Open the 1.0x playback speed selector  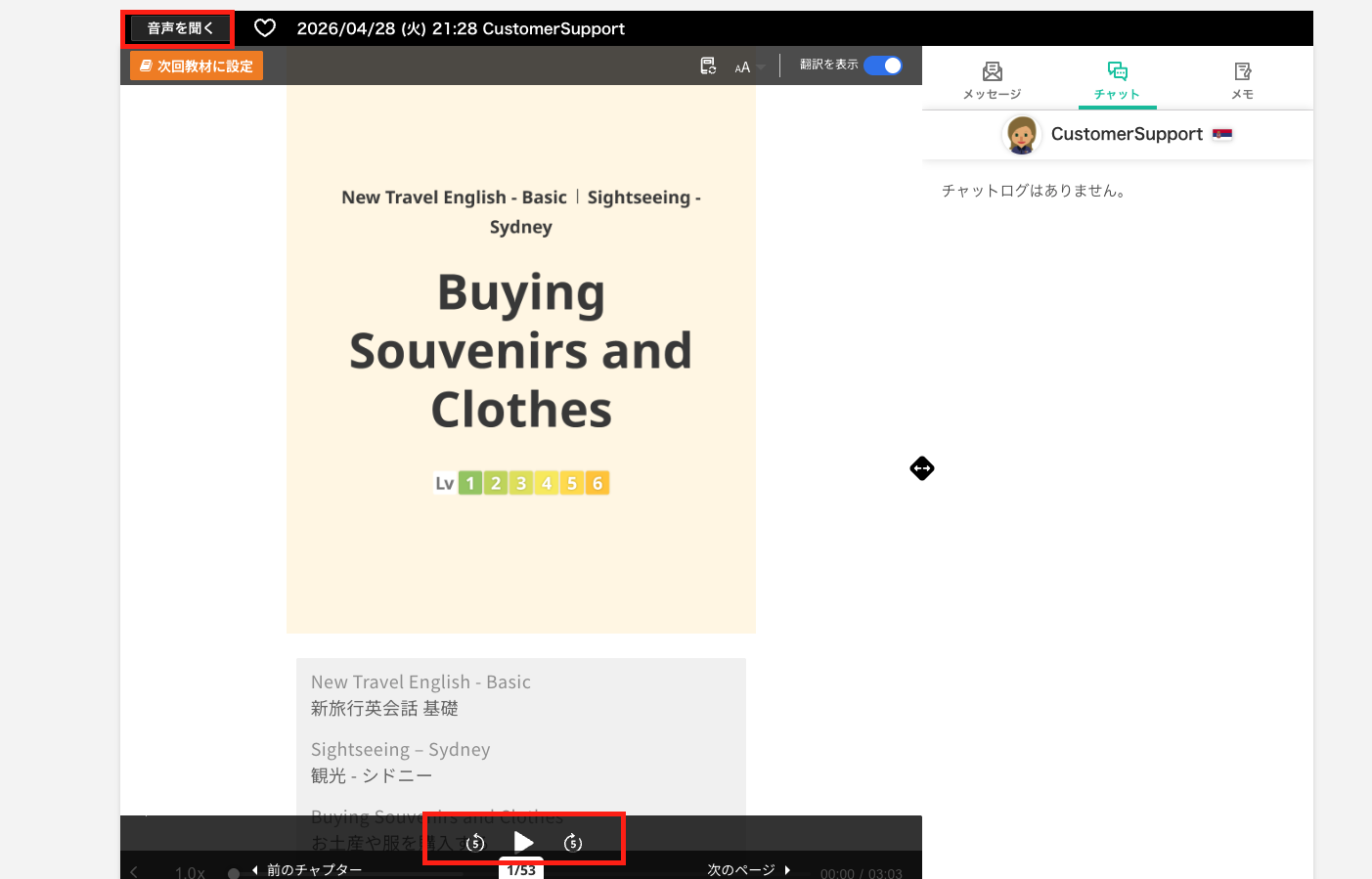click(190, 871)
